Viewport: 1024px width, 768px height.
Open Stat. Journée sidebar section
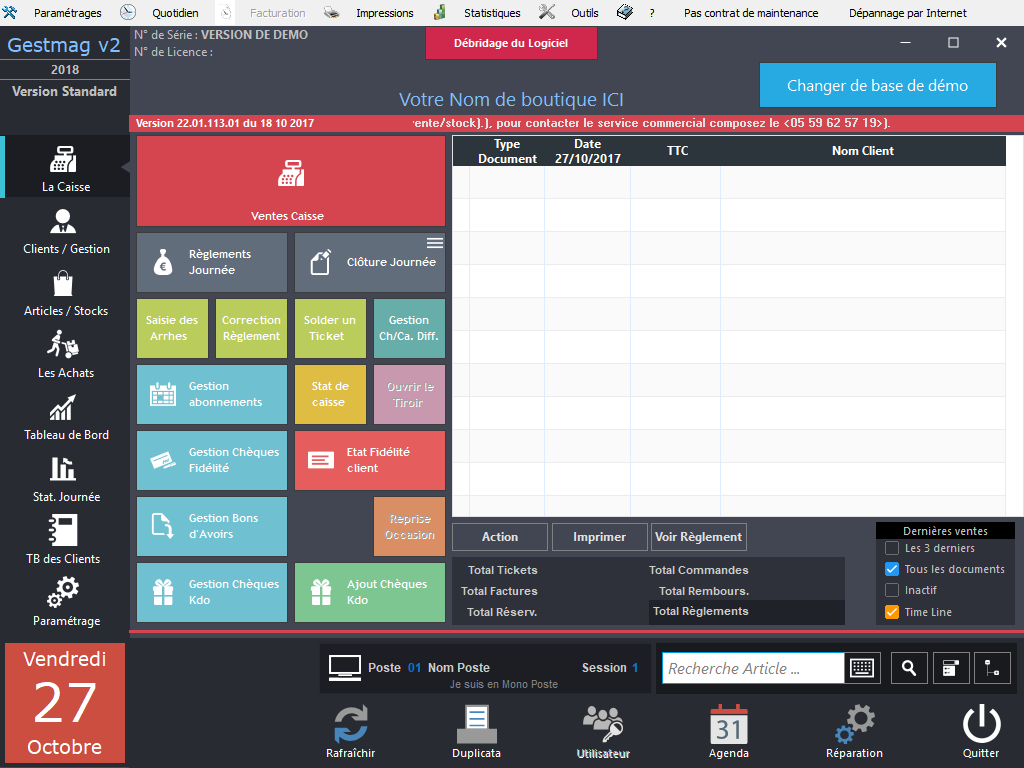(x=65, y=479)
